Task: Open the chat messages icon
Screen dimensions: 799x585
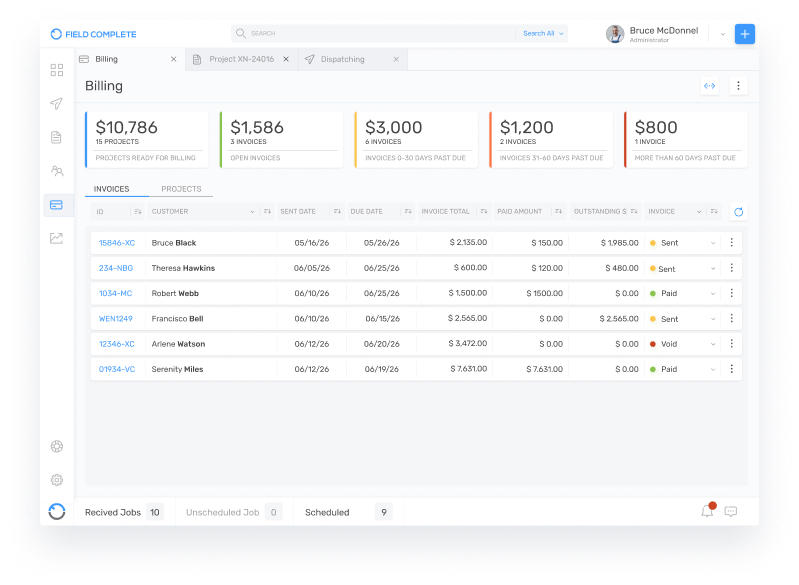Action: [x=731, y=511]
